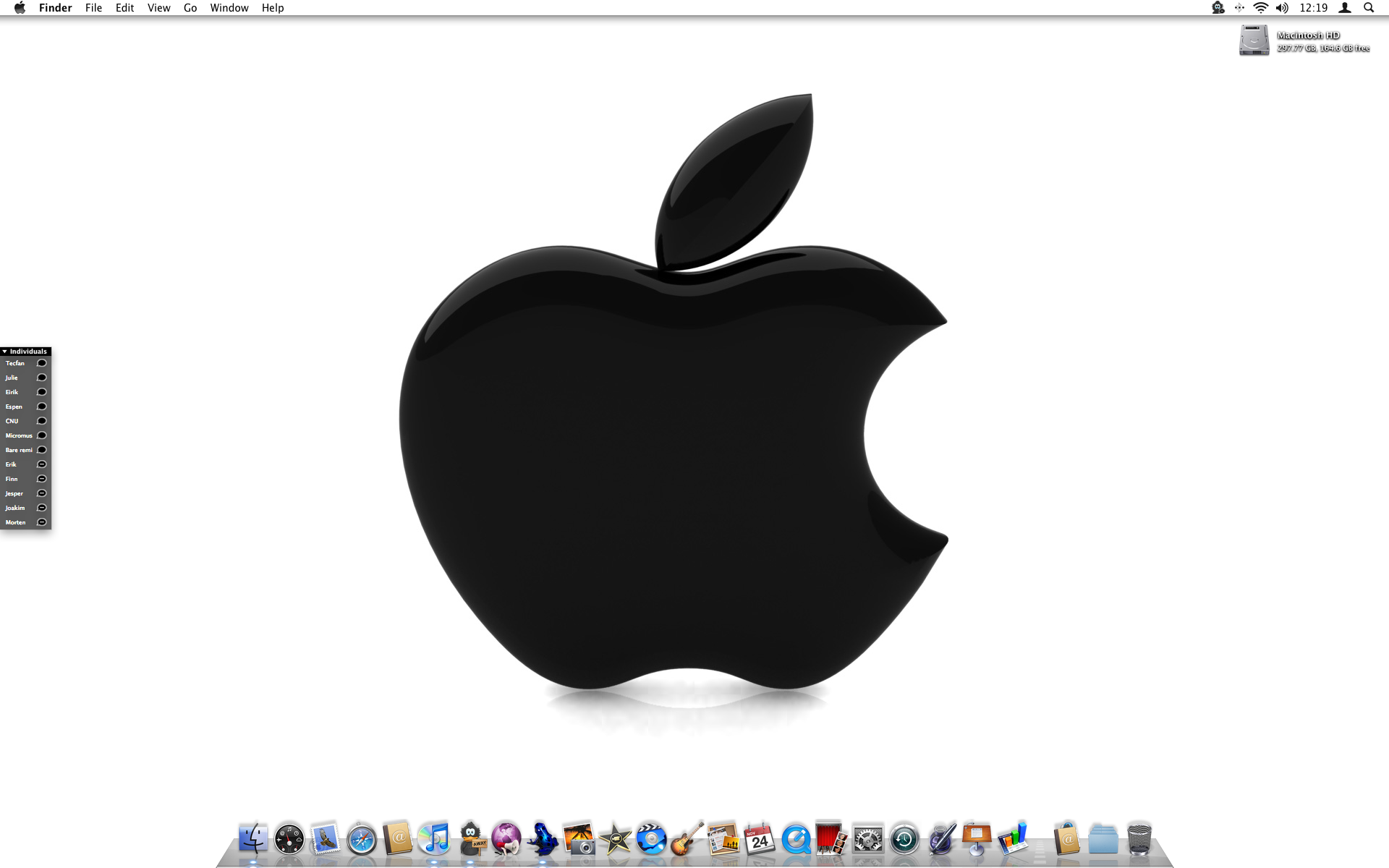The image size is (1389, 868).
Task: Click the away bubble next to Morten
Action: tap(42, 522)
